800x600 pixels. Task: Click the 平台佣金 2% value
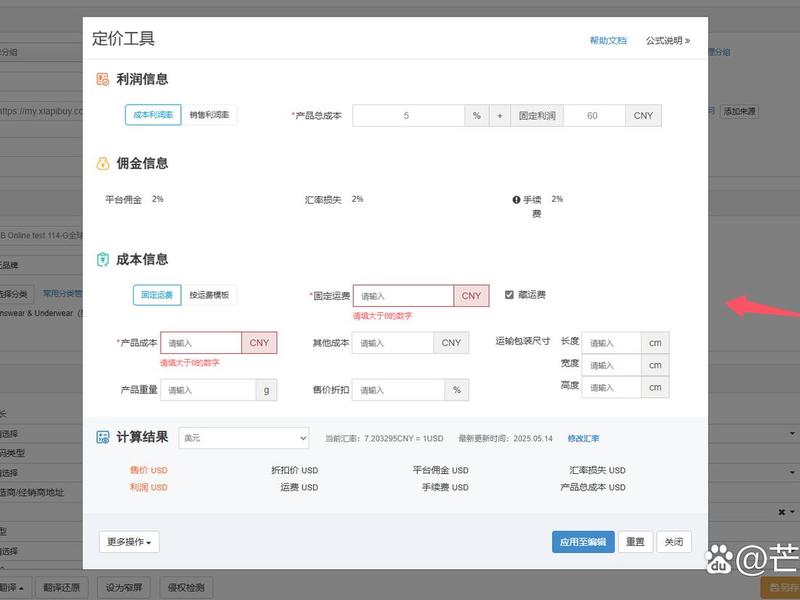coord(158,199)
